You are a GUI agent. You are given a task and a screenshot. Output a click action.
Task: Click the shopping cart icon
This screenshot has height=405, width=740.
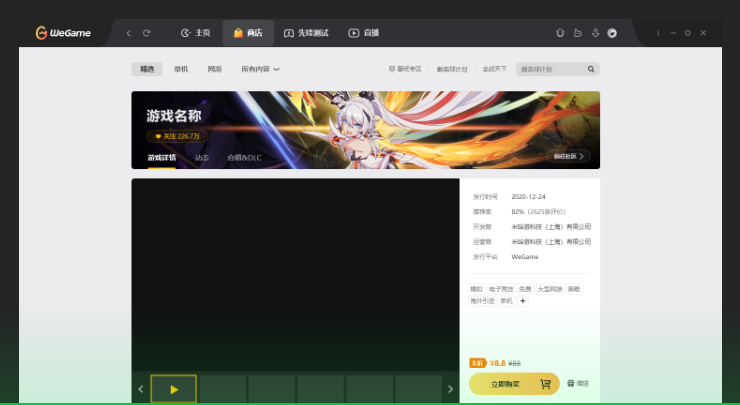pos(546,384)
